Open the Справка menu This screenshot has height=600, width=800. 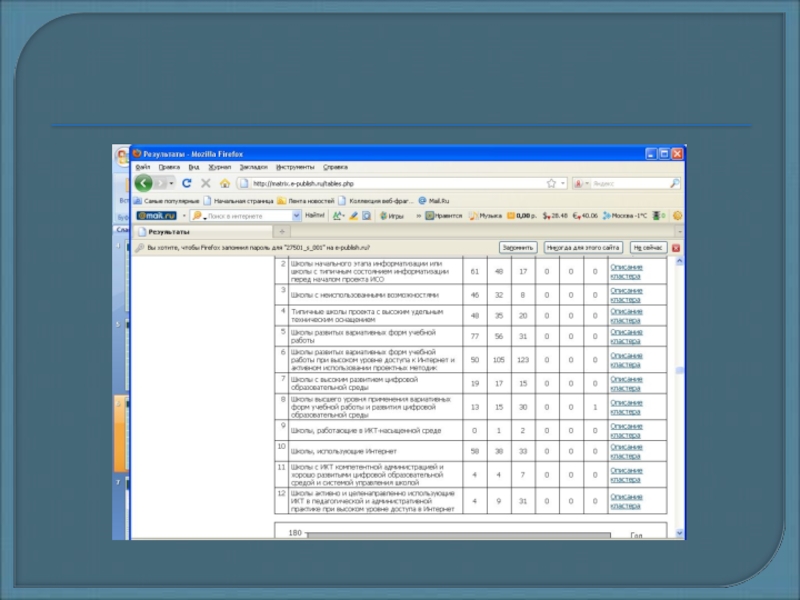[335, 167]
